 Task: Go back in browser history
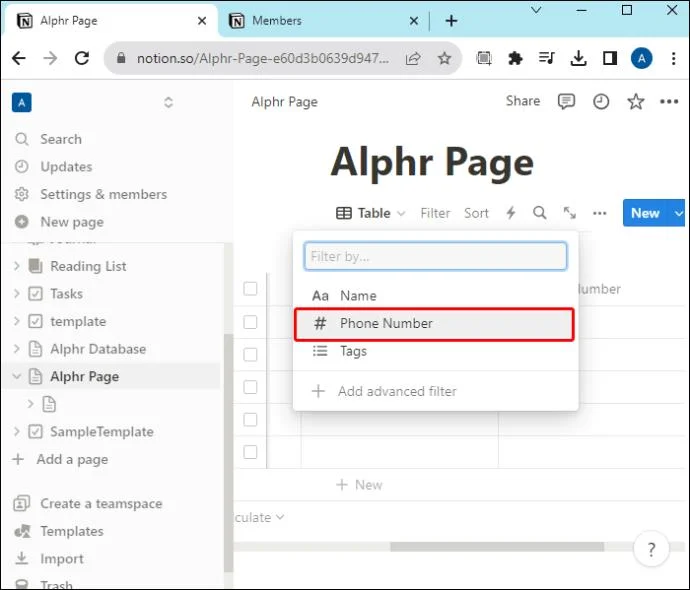(x=19, y=58)
